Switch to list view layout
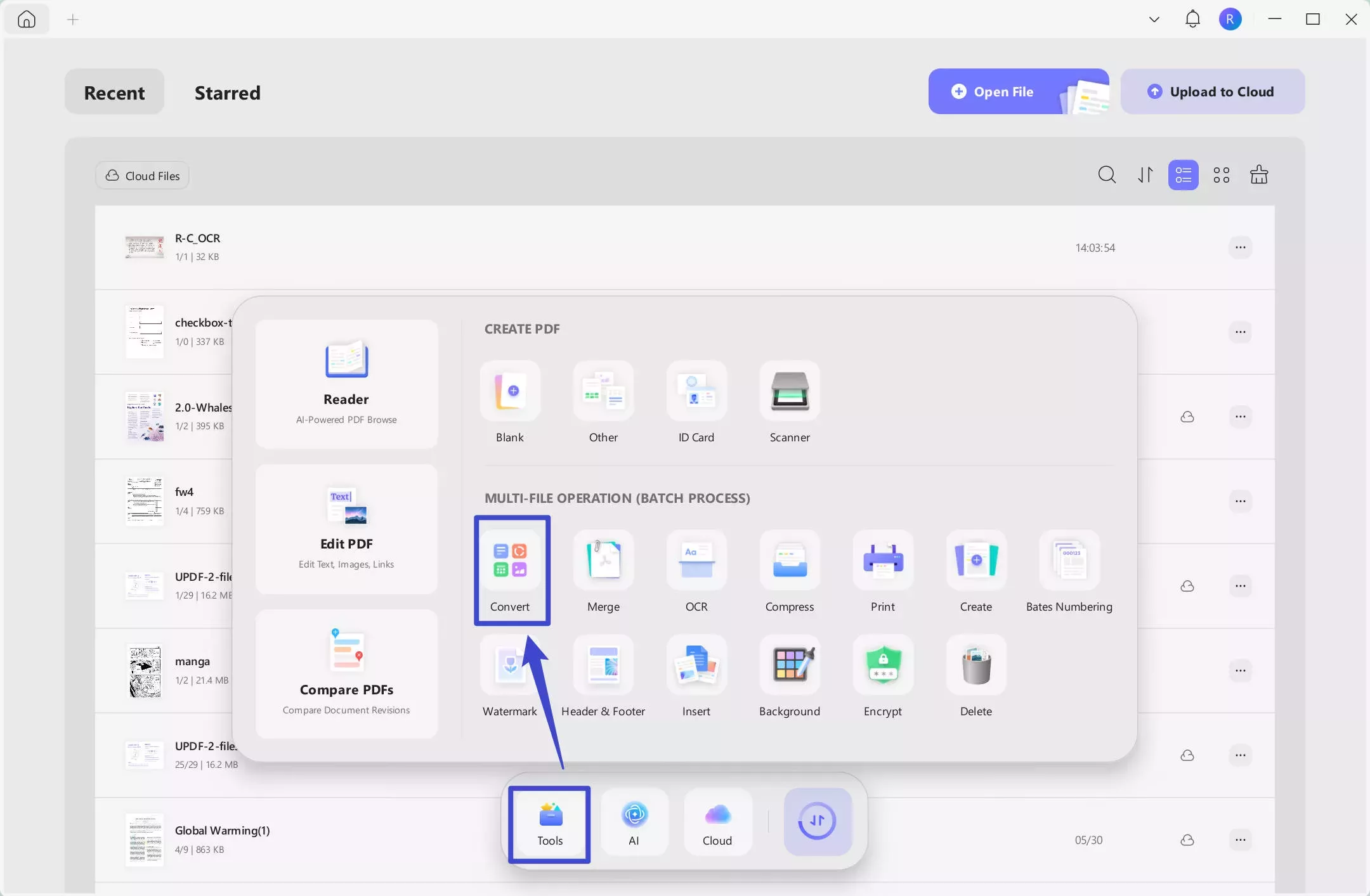 (x=1184, y=175)
